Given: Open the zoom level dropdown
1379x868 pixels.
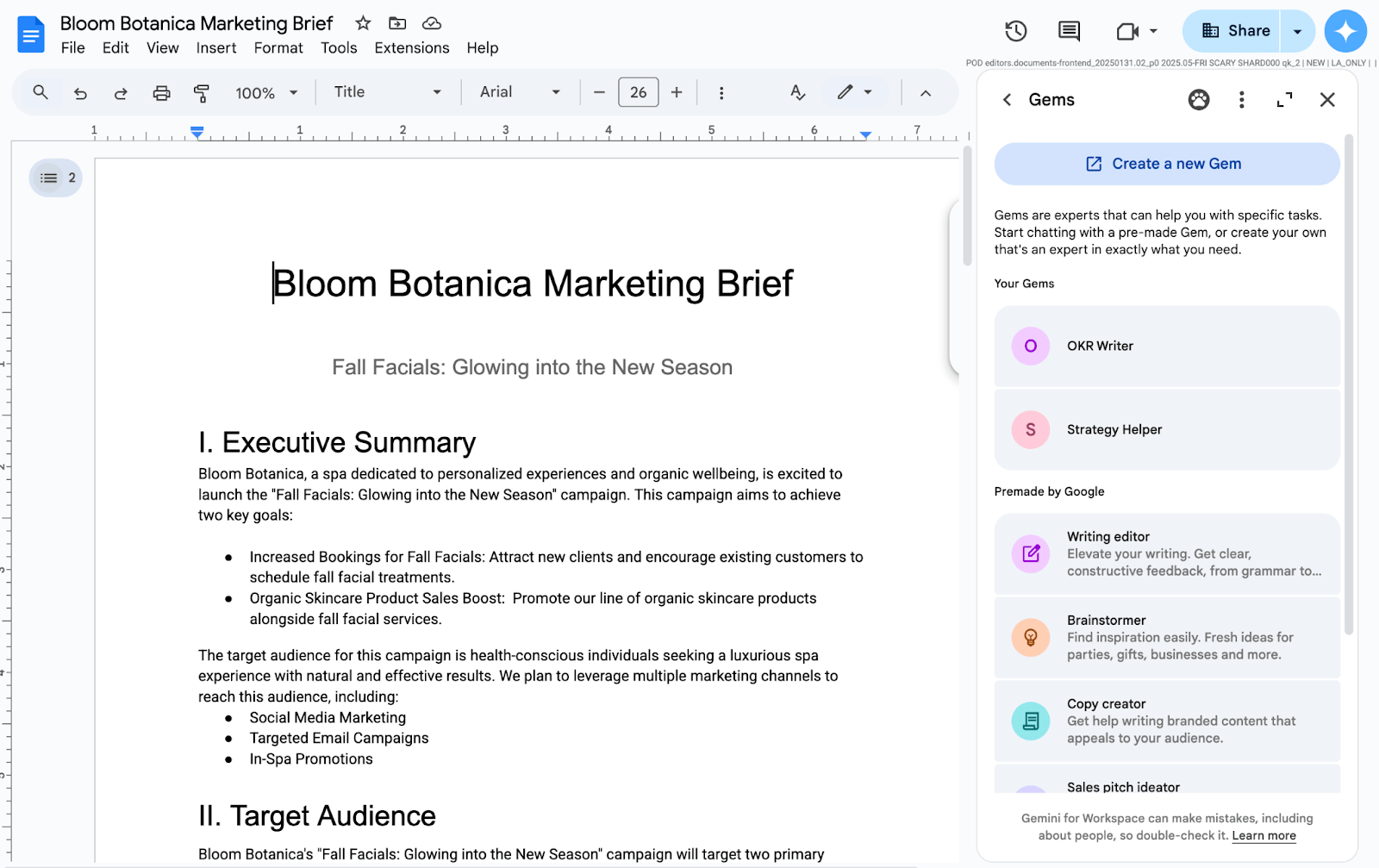Looking at the screenshot, I should tap(267, 92).
